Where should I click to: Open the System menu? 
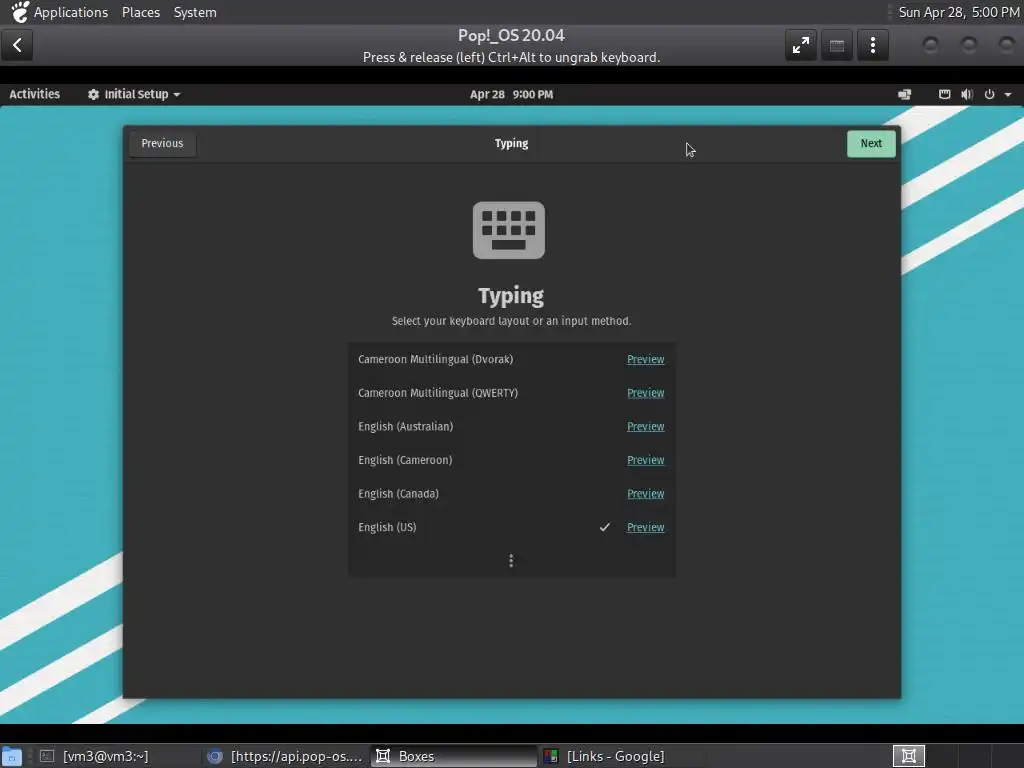point(195,12)
